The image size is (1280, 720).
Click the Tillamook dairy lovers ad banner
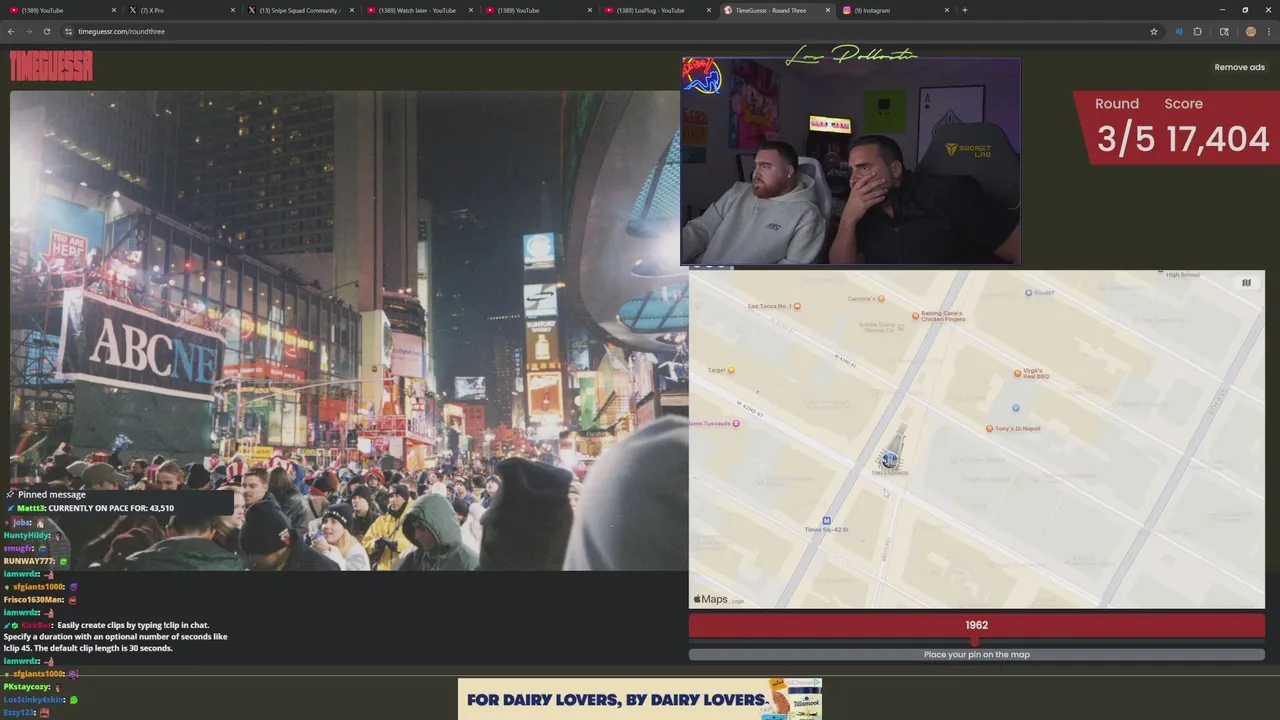(640, 699)
